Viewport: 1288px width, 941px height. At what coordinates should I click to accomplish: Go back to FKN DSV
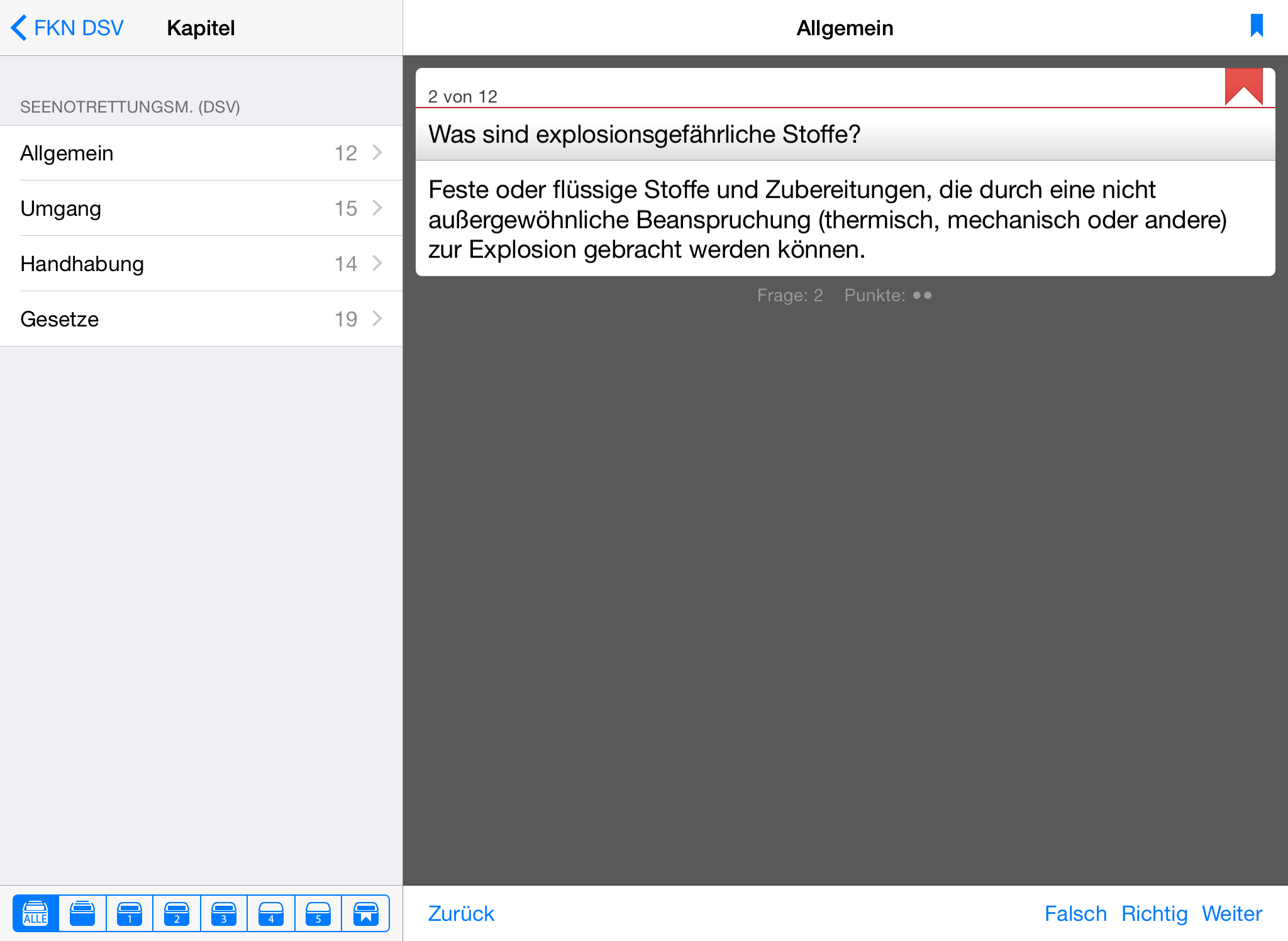67,28
